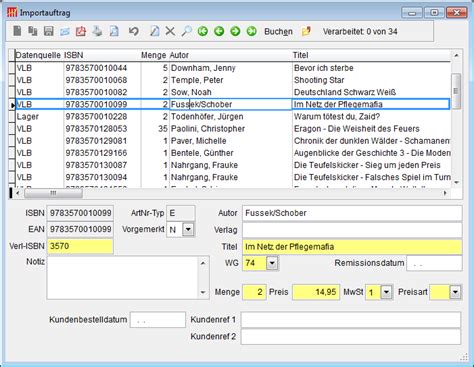
Task: Click the Notiz text area
Action: (123, 278)
